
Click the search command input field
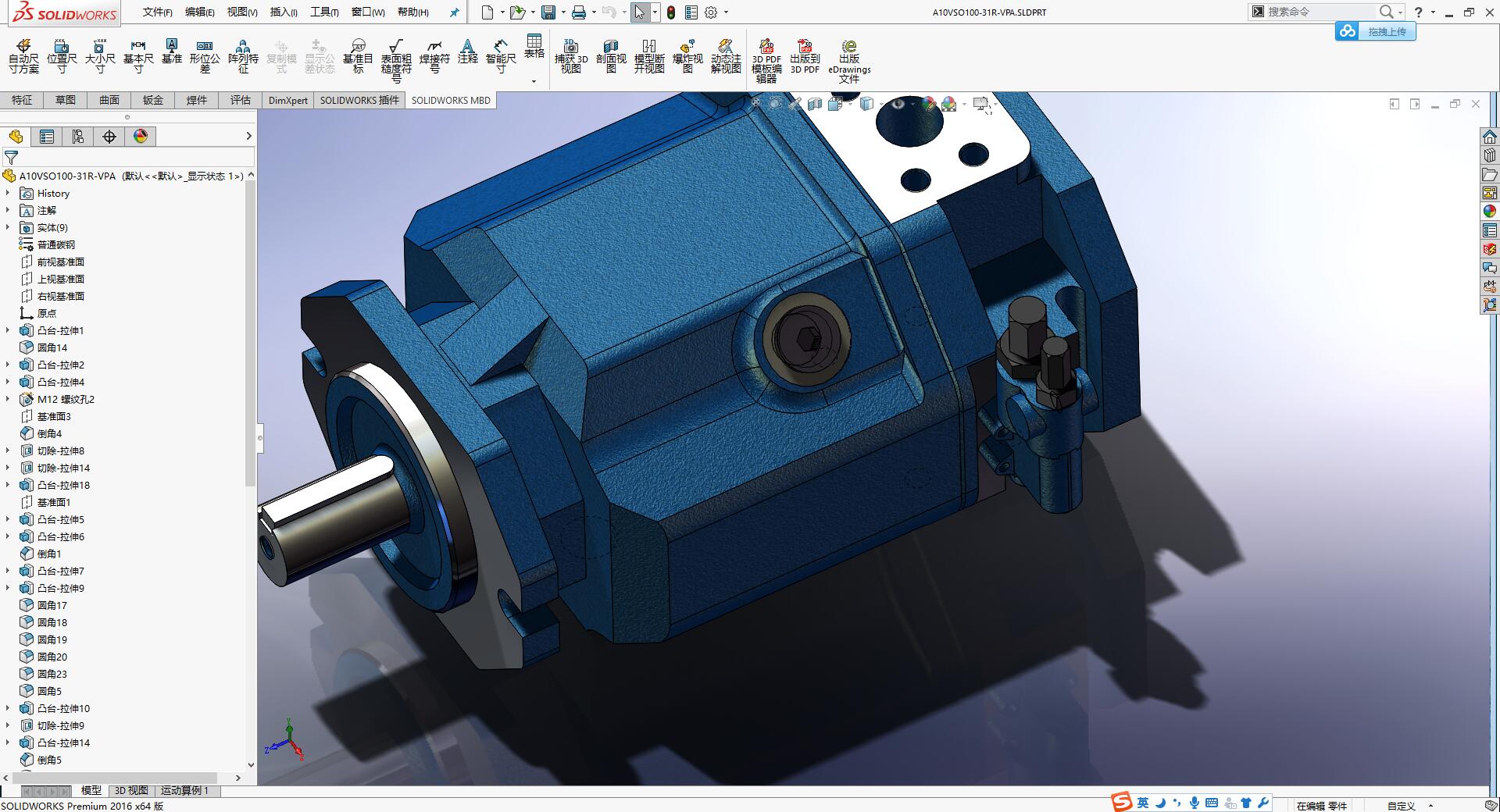pos(1320,12)
